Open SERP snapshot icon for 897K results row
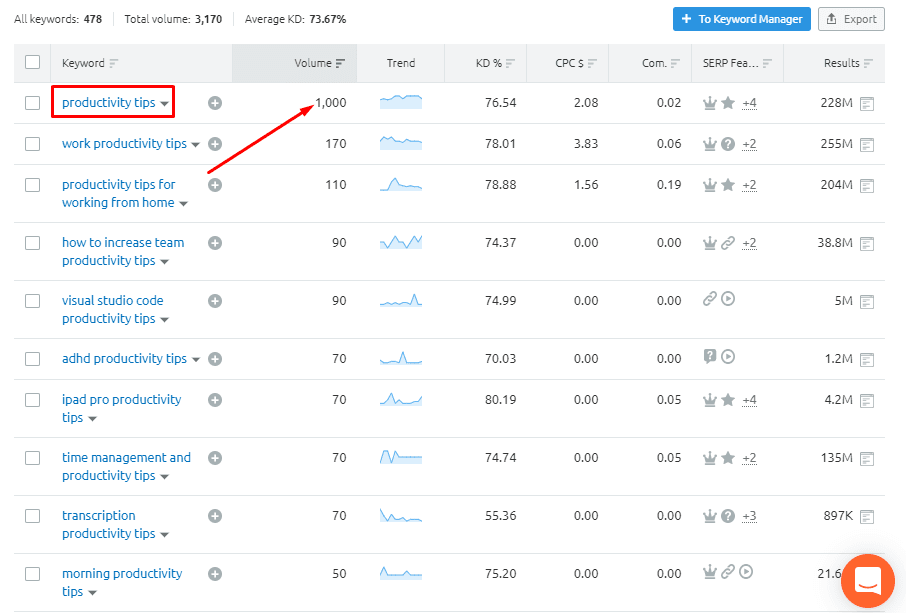This screenshot has height=613, width=906. point(867,517)
